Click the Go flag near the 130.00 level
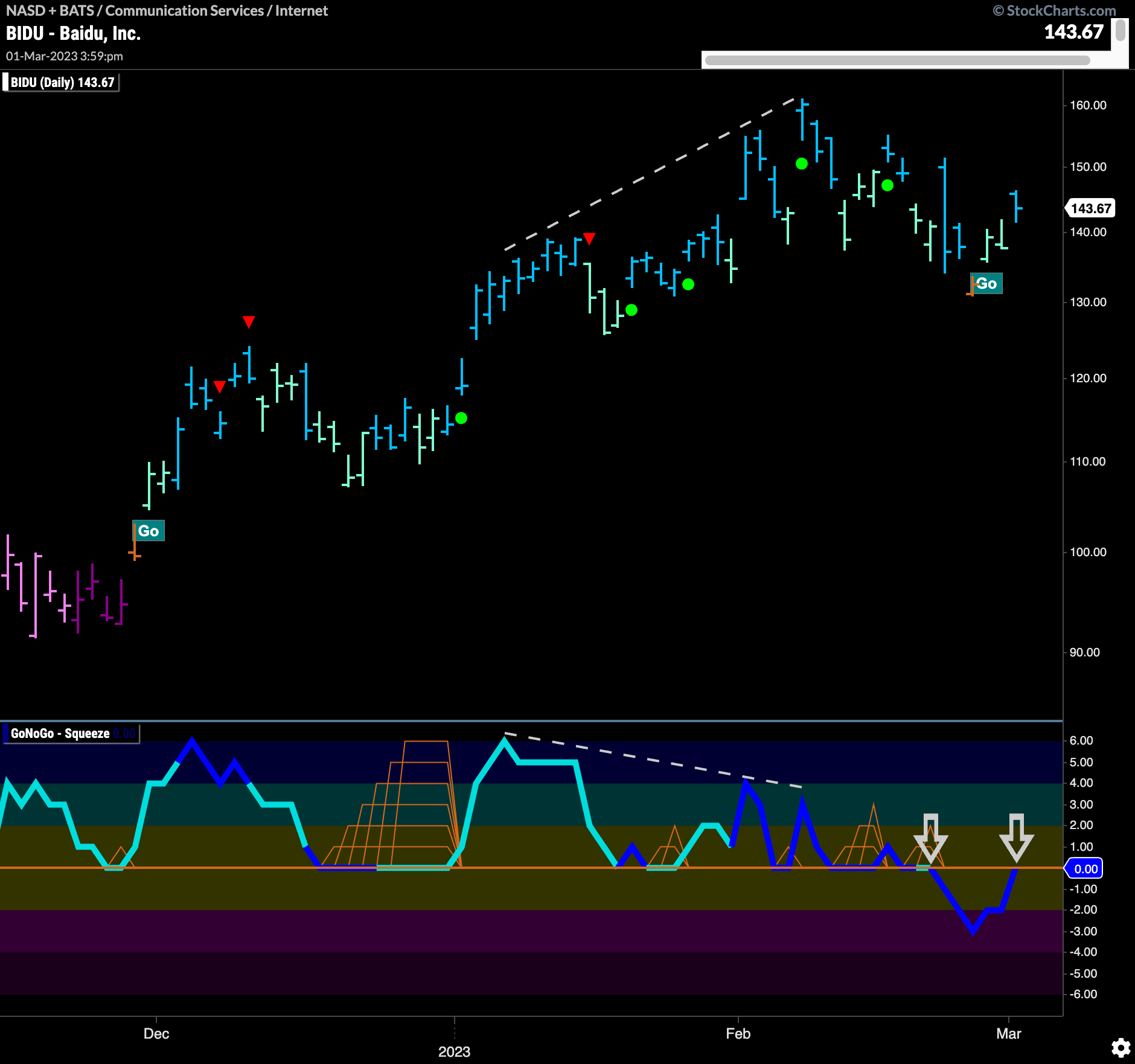Screen dimensions: 1135x1064 (x=986, y=283)
